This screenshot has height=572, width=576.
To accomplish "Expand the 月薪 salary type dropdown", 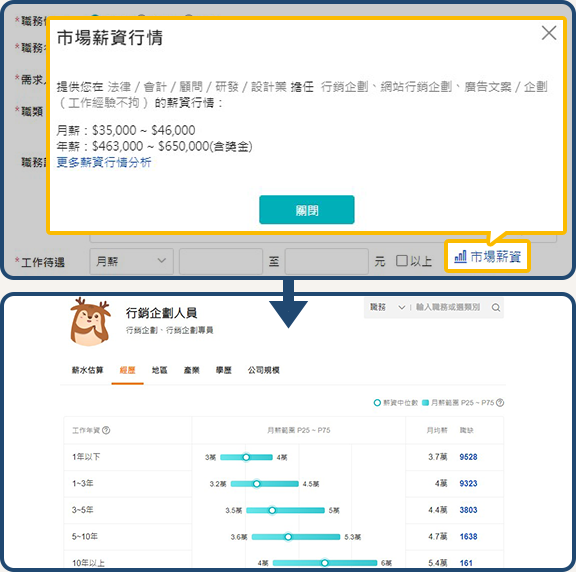I will (x=131, y=261).
